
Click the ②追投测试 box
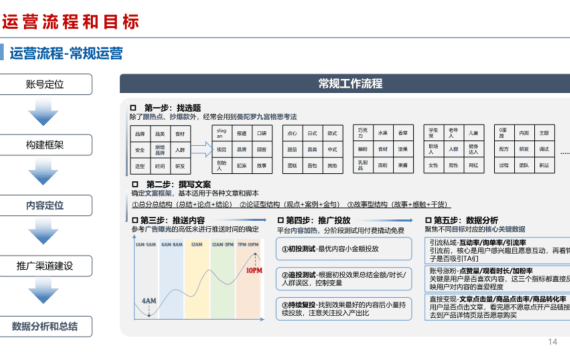[344, 279]
